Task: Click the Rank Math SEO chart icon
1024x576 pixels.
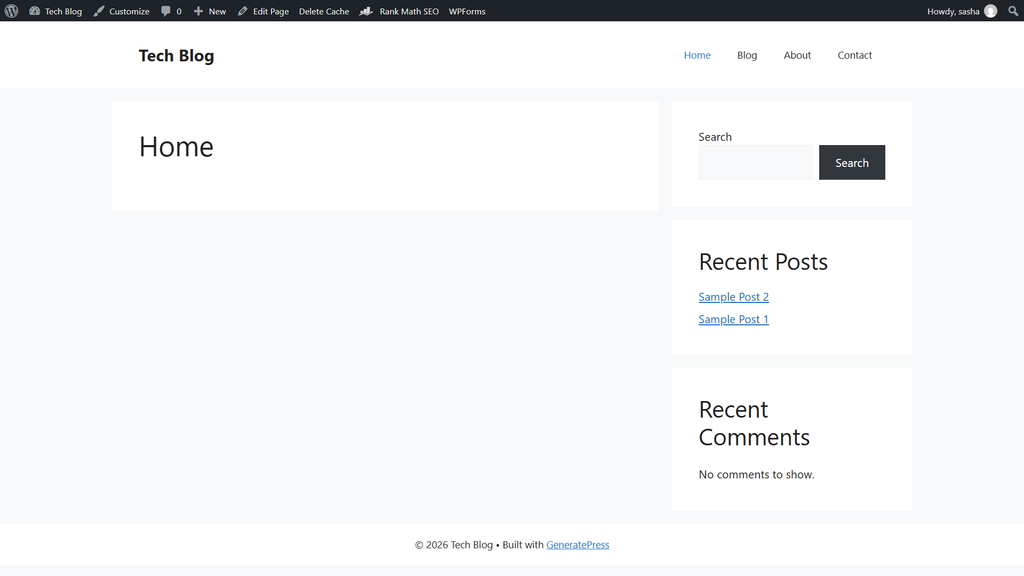Action: point(366,11)
